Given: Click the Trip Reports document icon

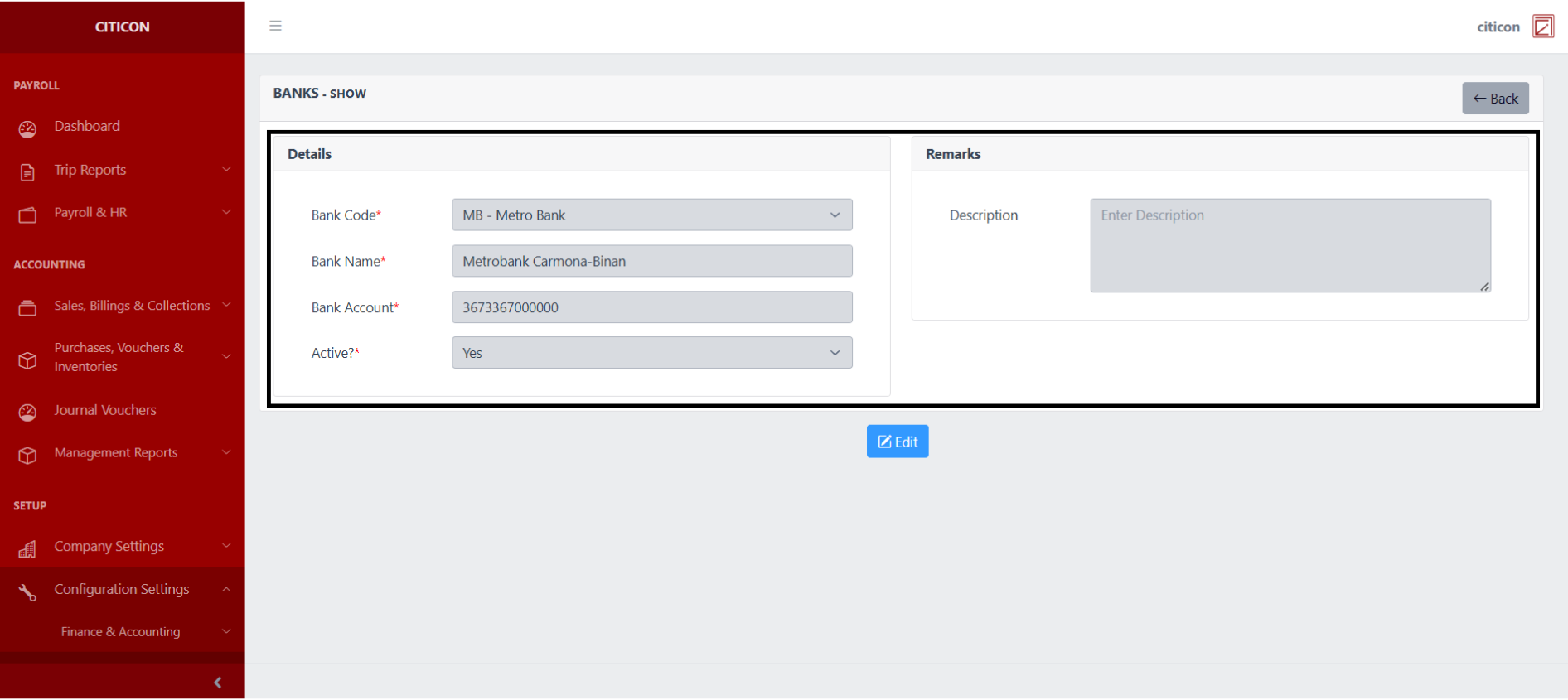Looking at the screenshot, I should (27, 171).
